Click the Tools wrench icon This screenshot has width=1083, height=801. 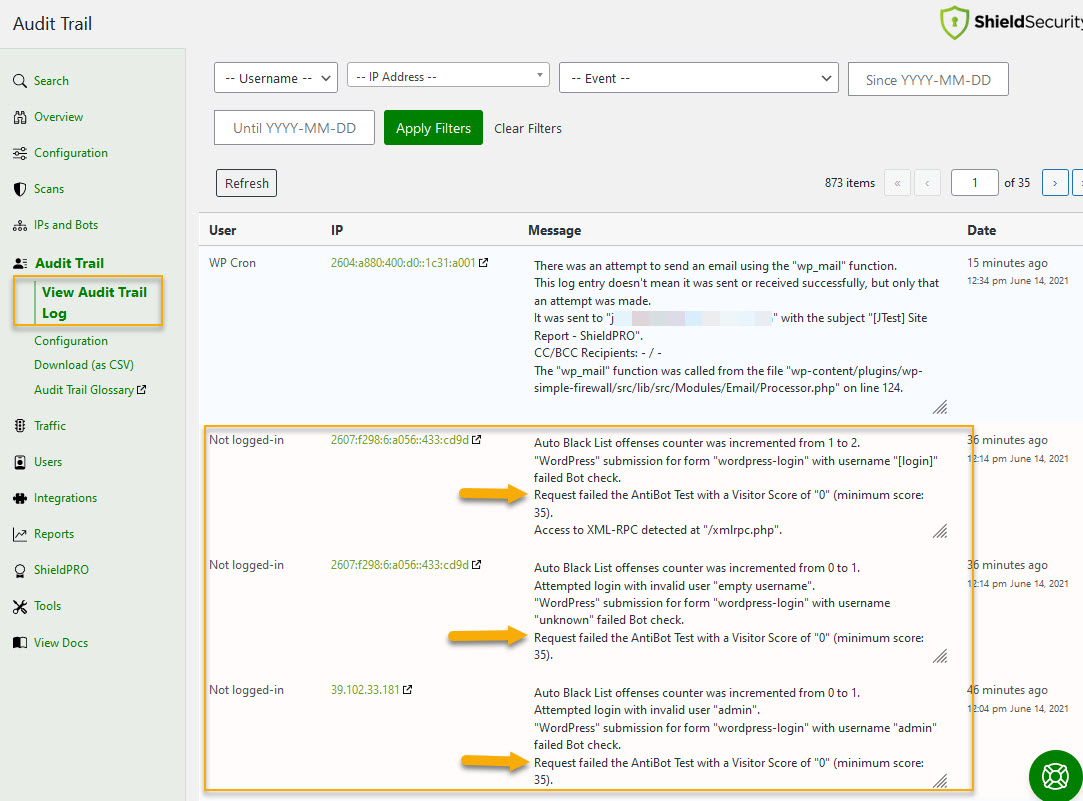pyautogui.click(x=20, y=606)
